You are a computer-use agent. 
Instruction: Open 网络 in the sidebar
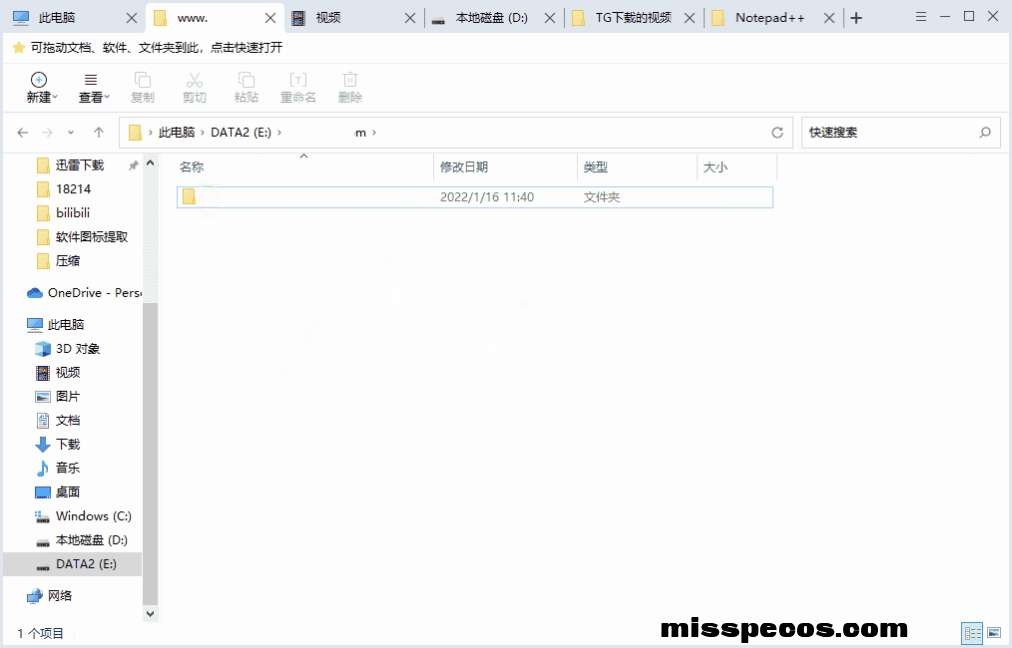pos(59,596)
